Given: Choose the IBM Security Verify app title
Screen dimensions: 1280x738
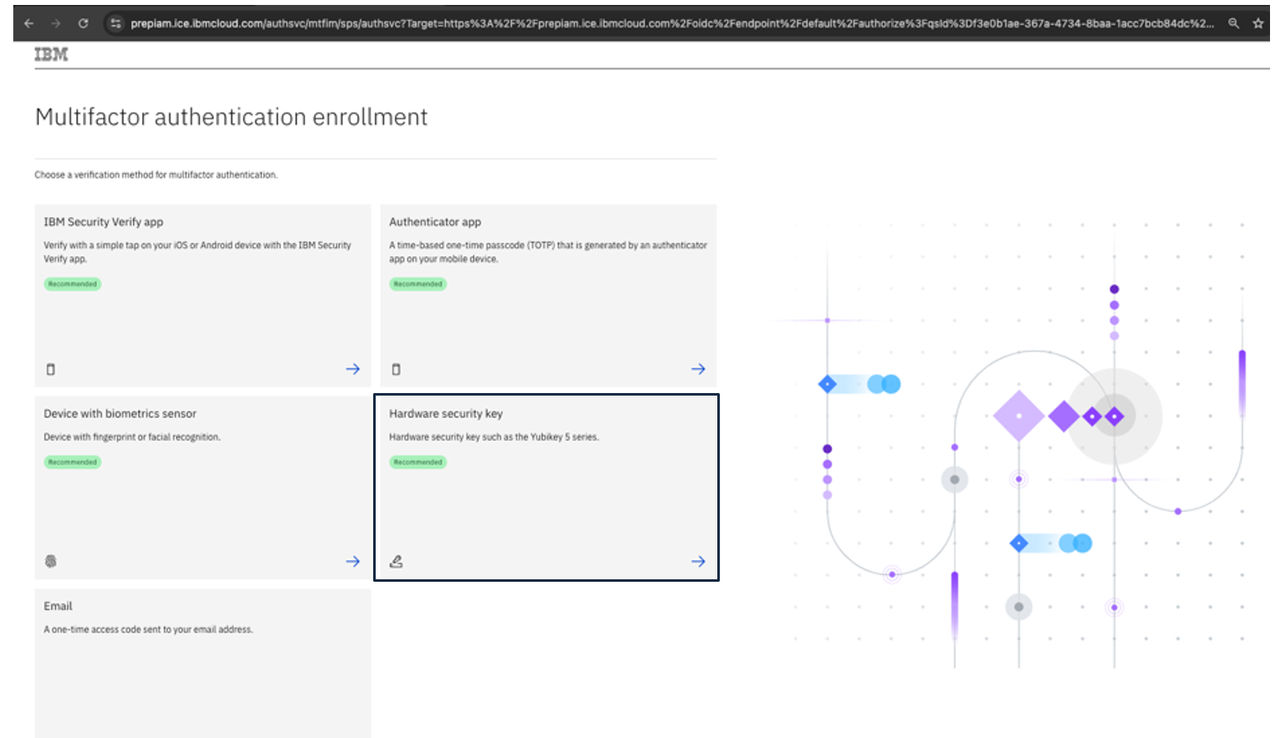Looking at the screenshot, I should click(x=104, y=222).
